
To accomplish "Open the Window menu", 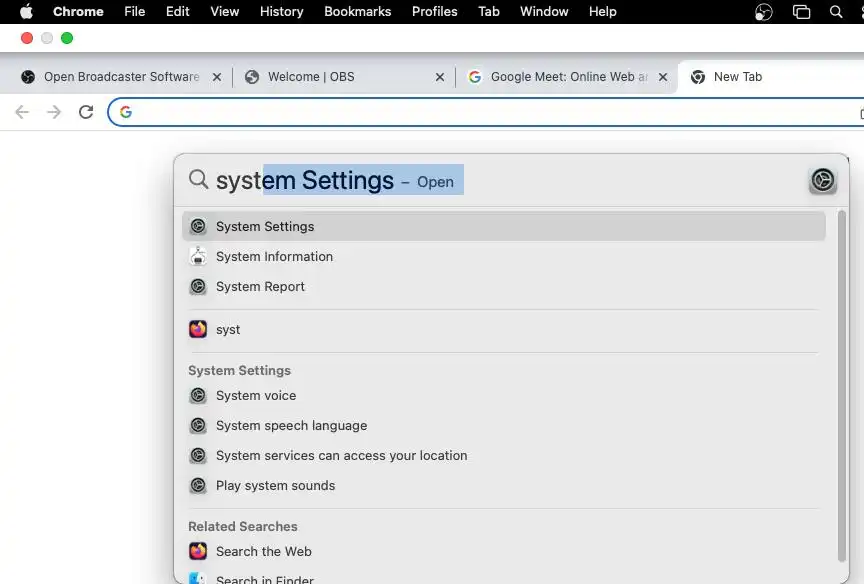I will [x=544, y=12].
